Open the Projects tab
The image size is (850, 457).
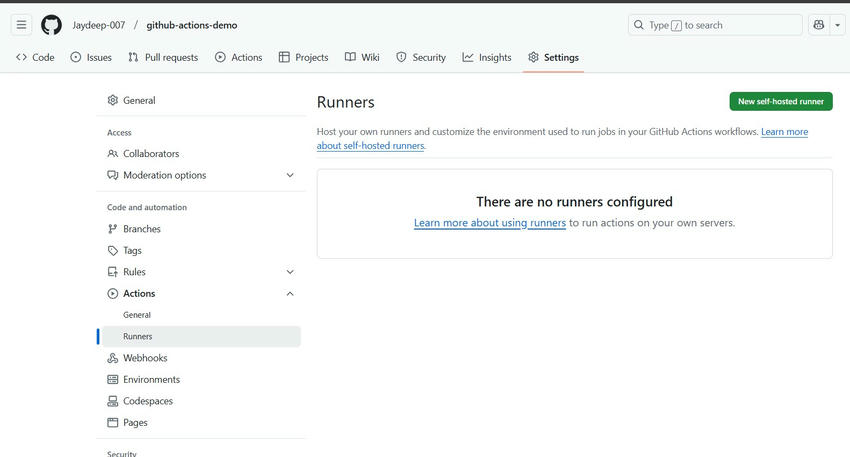tap(304, 57)
